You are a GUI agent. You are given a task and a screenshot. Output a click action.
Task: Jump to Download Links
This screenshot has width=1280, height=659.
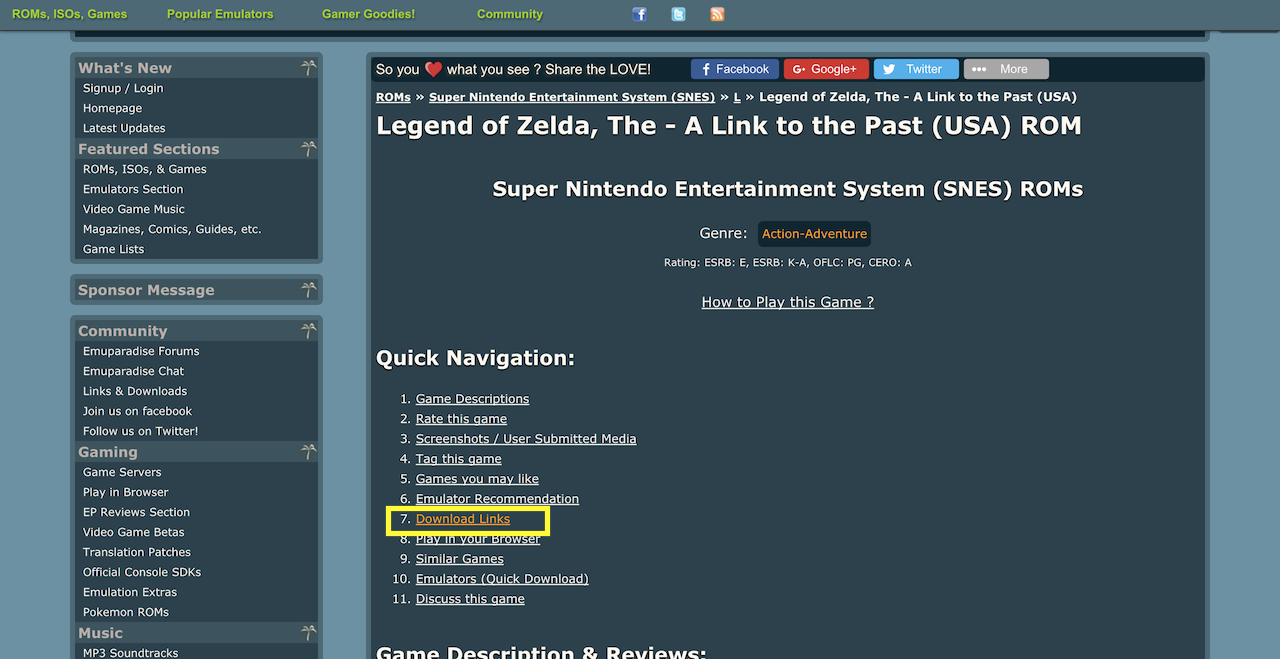click(x=463, y=519)
